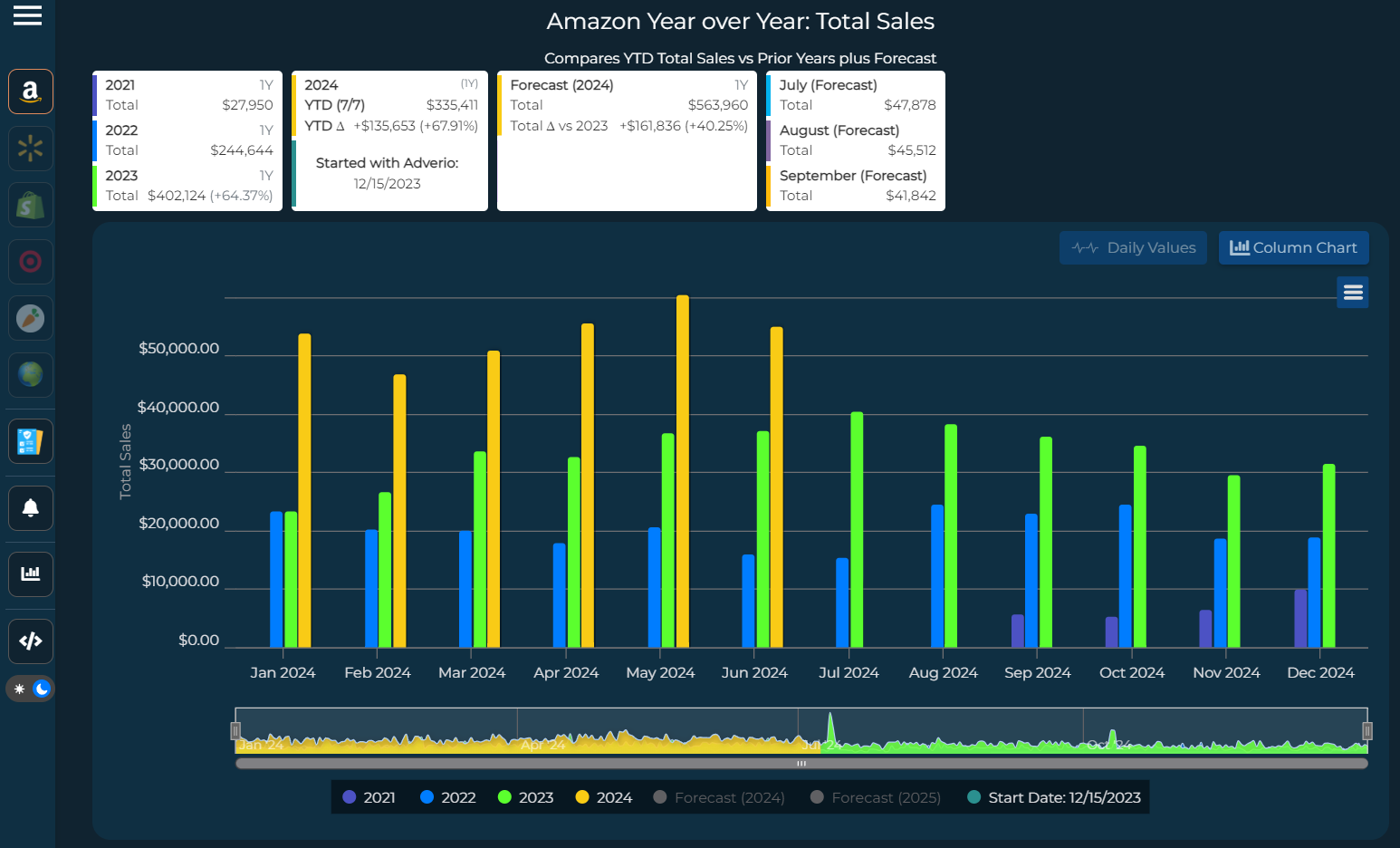Screen dimensions: 1400x848
Task: Grab the left handle of range navigator
Action: click(235, 731)
